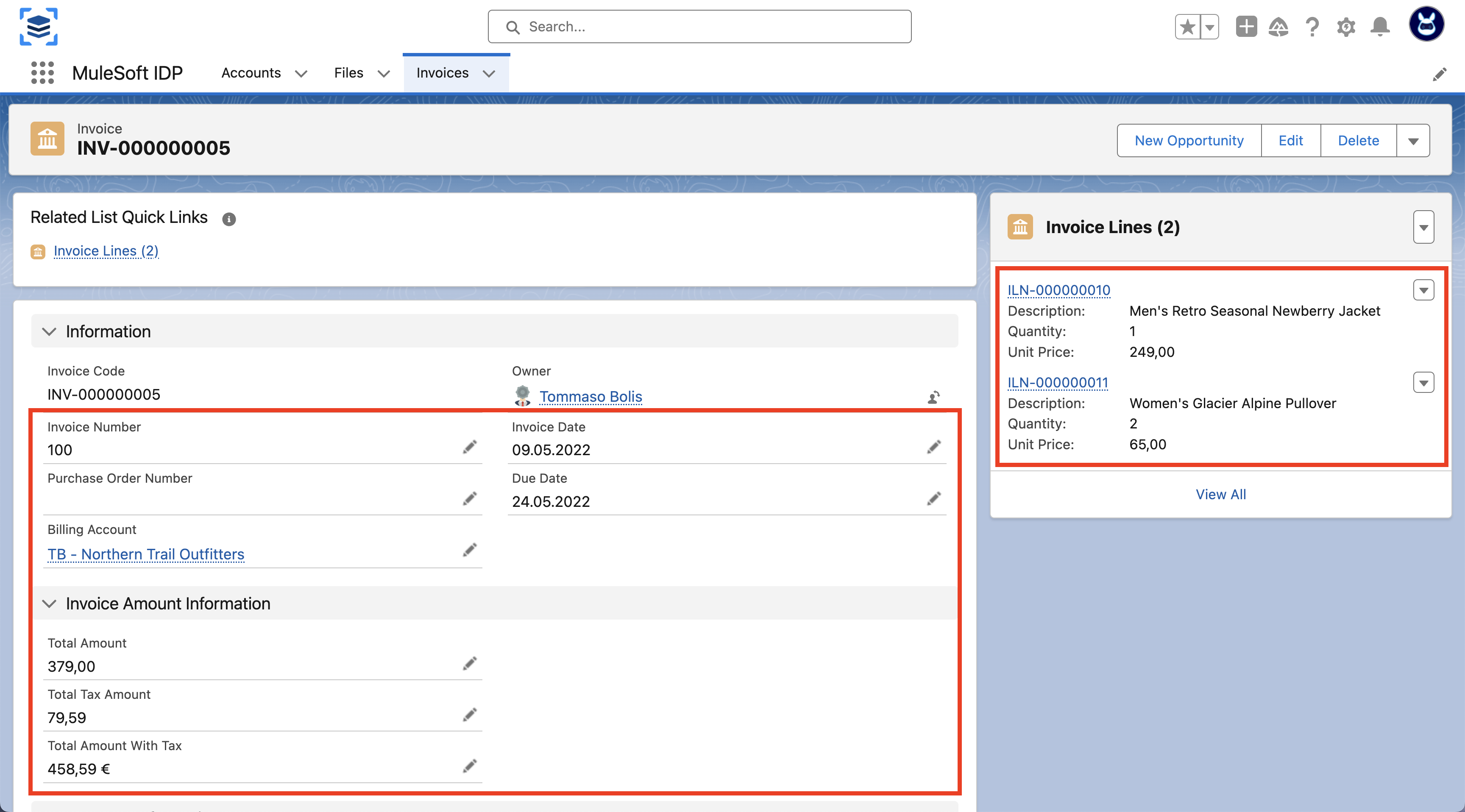
Task: Click the Edit button
Action: (1290, 140)
